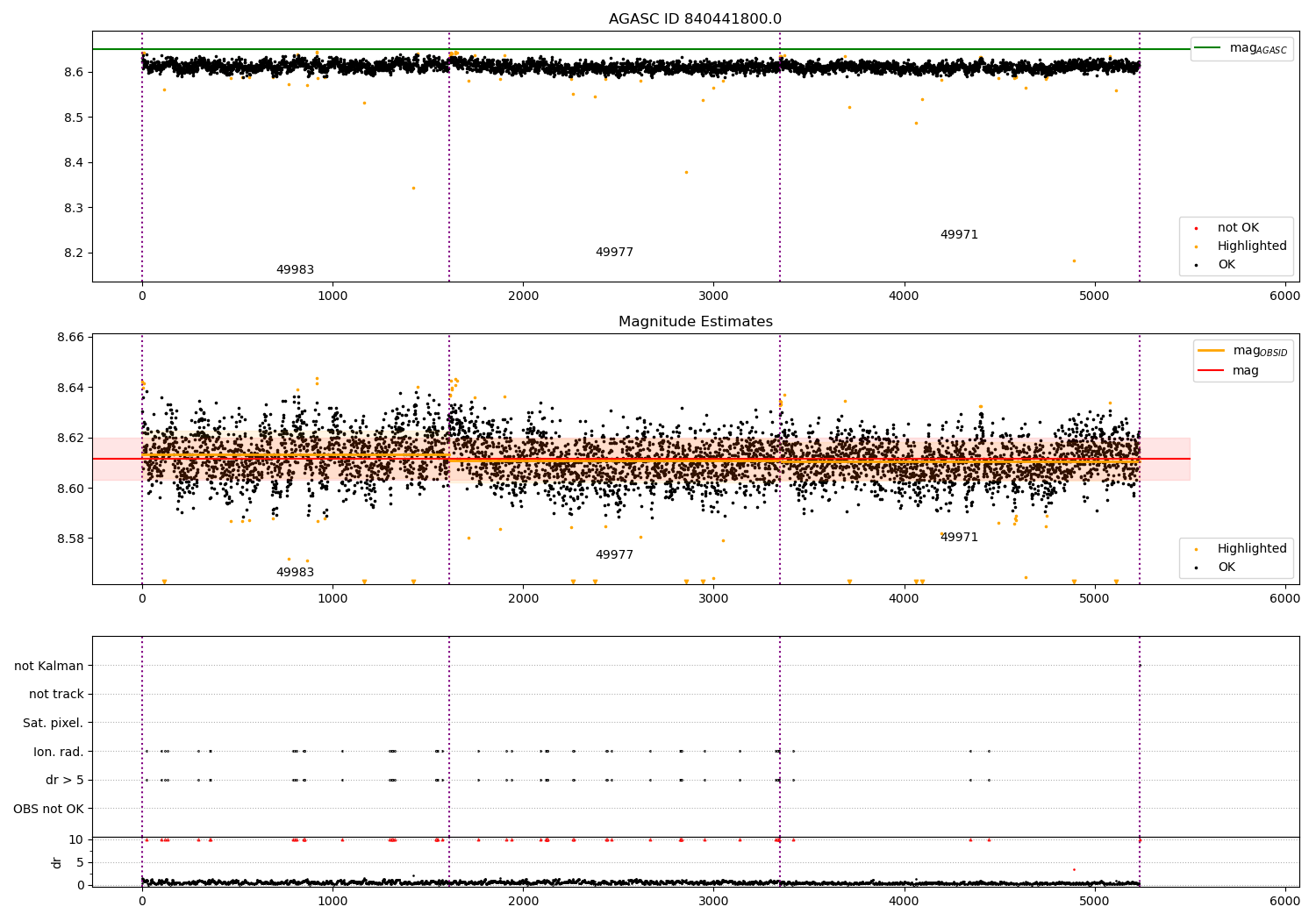Click obsid label 49977 in the top plot
The image size is (1316, 921).
614,253
